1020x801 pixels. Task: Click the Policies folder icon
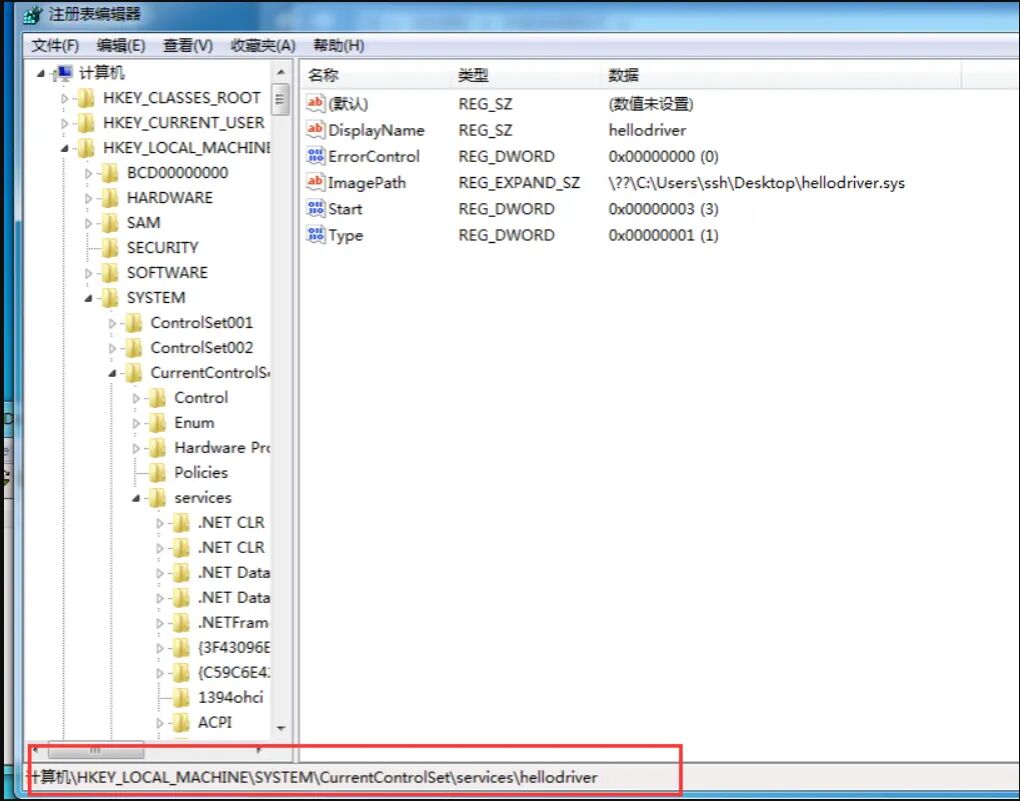coord(157,473)
